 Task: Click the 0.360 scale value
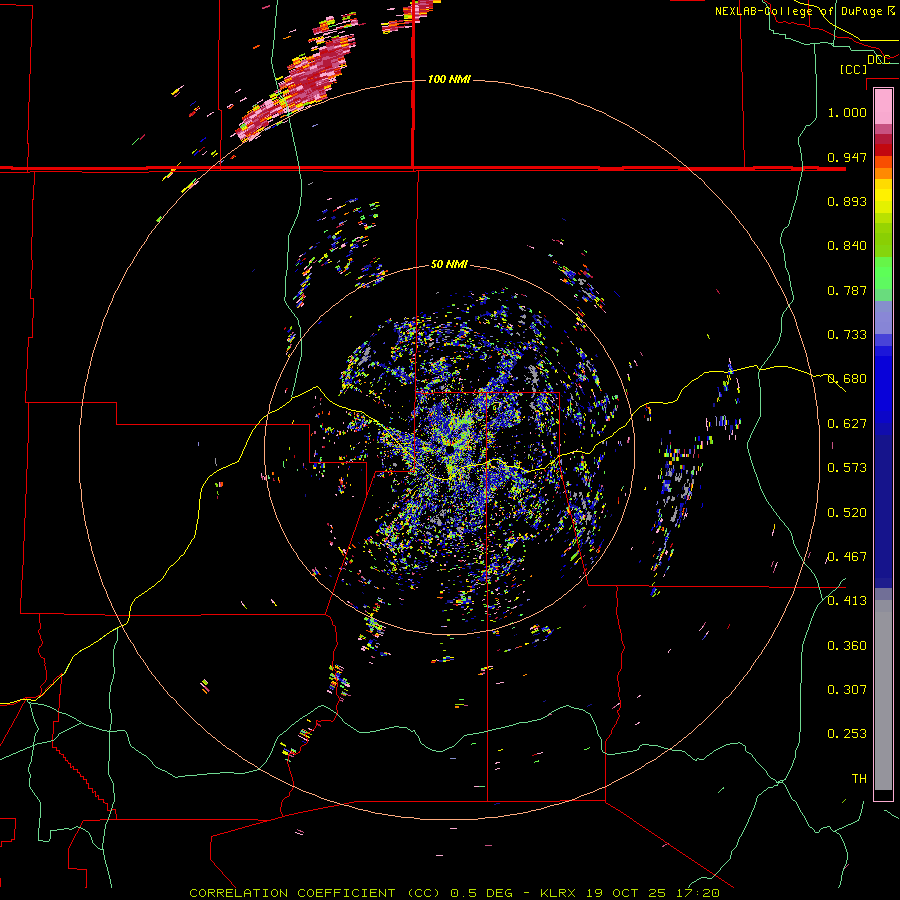click(x=847, y=646)
